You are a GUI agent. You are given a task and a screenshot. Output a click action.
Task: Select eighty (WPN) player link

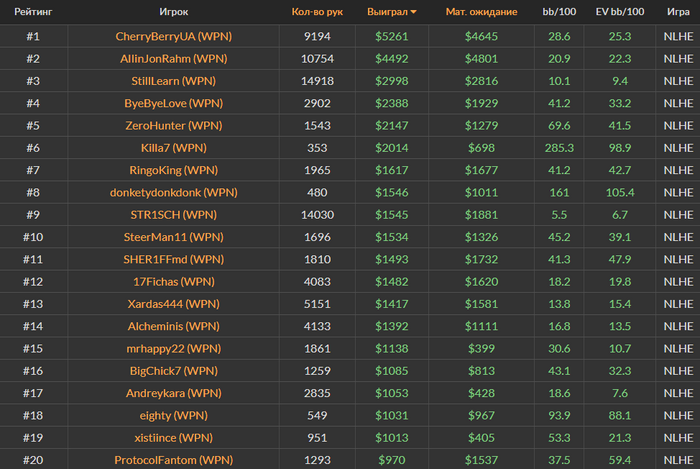pos(174,415)
